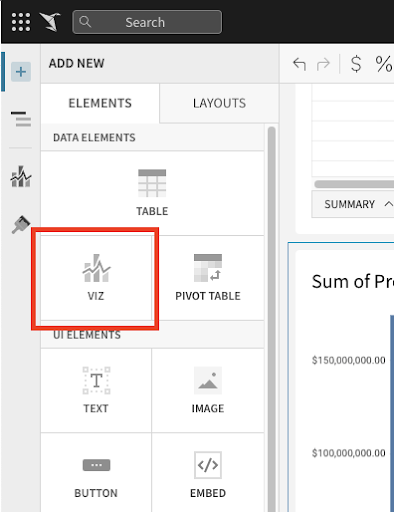Click the $150,000,000.00 axis label
This screenshot has height=512, width=394.
coord(349,360)
